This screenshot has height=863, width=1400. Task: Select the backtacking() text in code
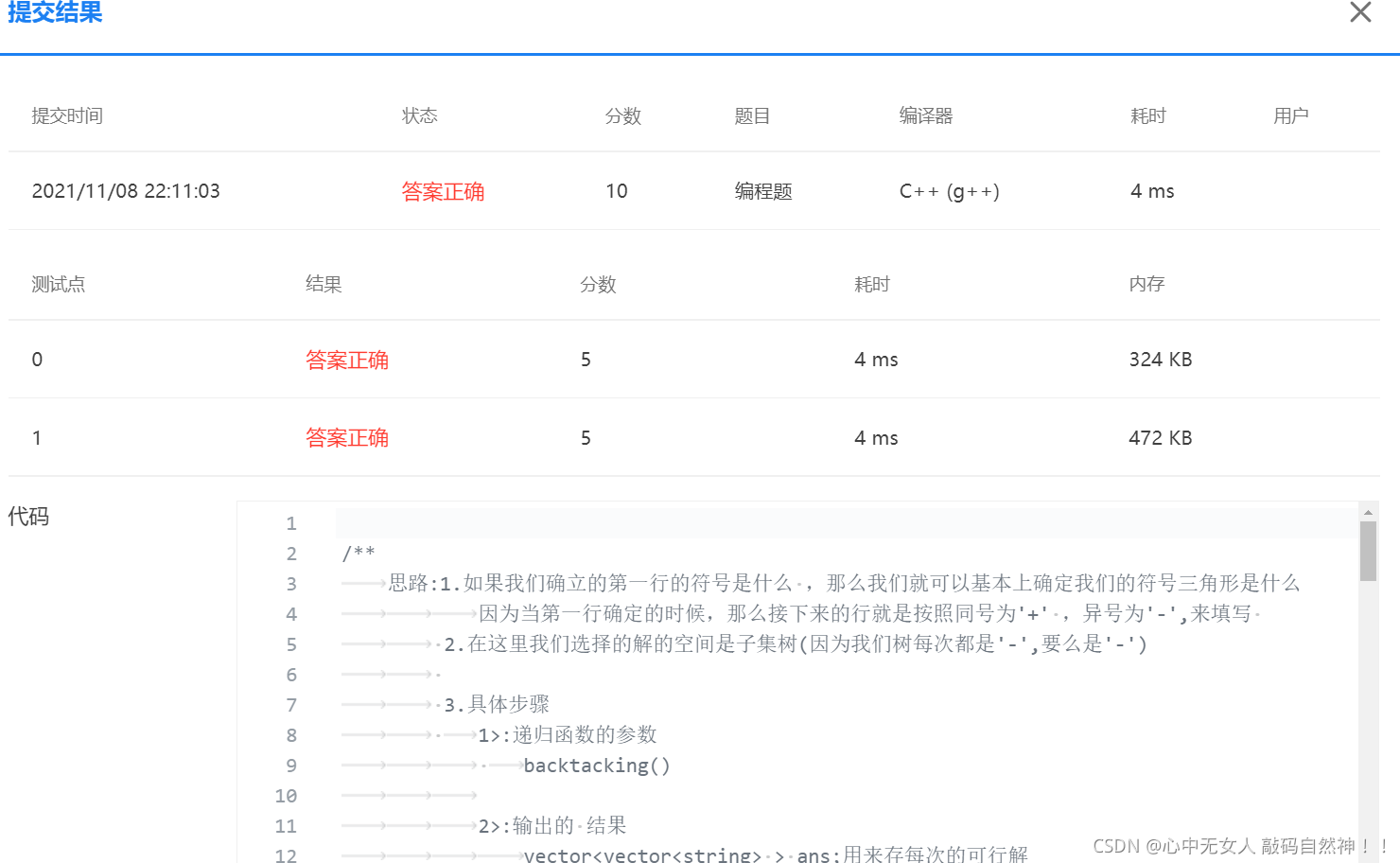coord(597,765)
